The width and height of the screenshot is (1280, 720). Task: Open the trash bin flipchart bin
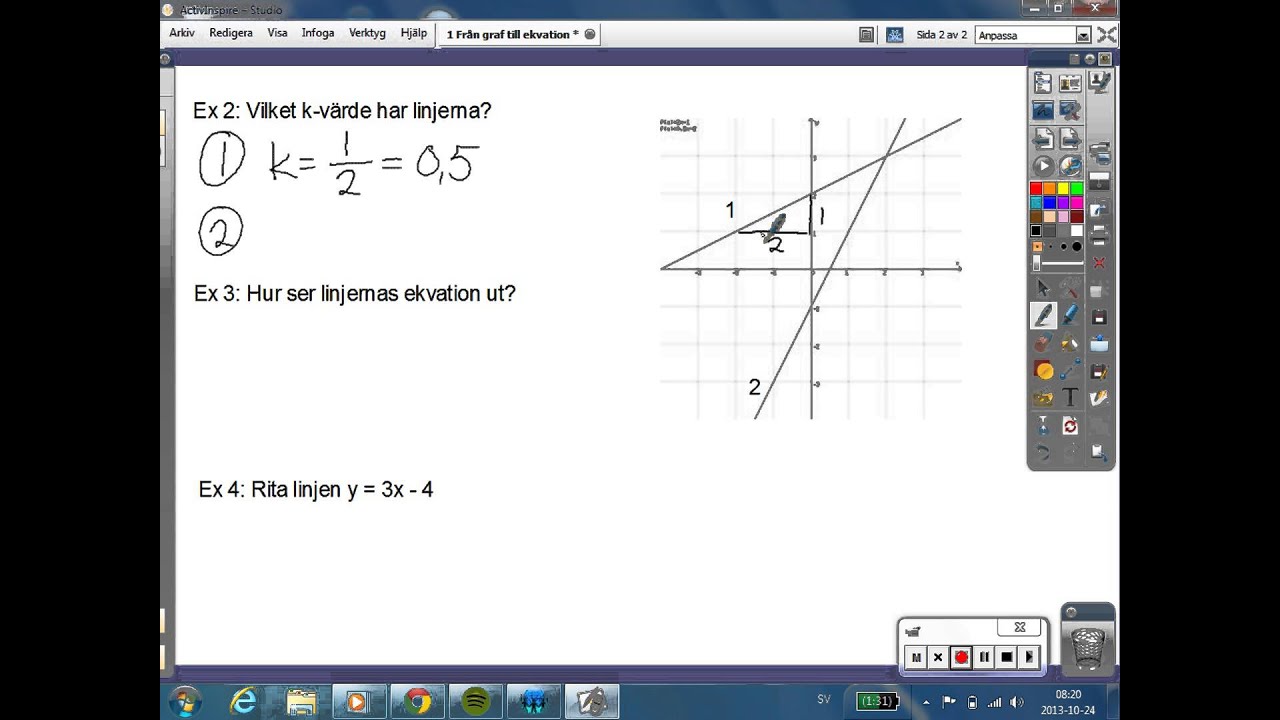pyautogui.click(x=1087, y=647)
